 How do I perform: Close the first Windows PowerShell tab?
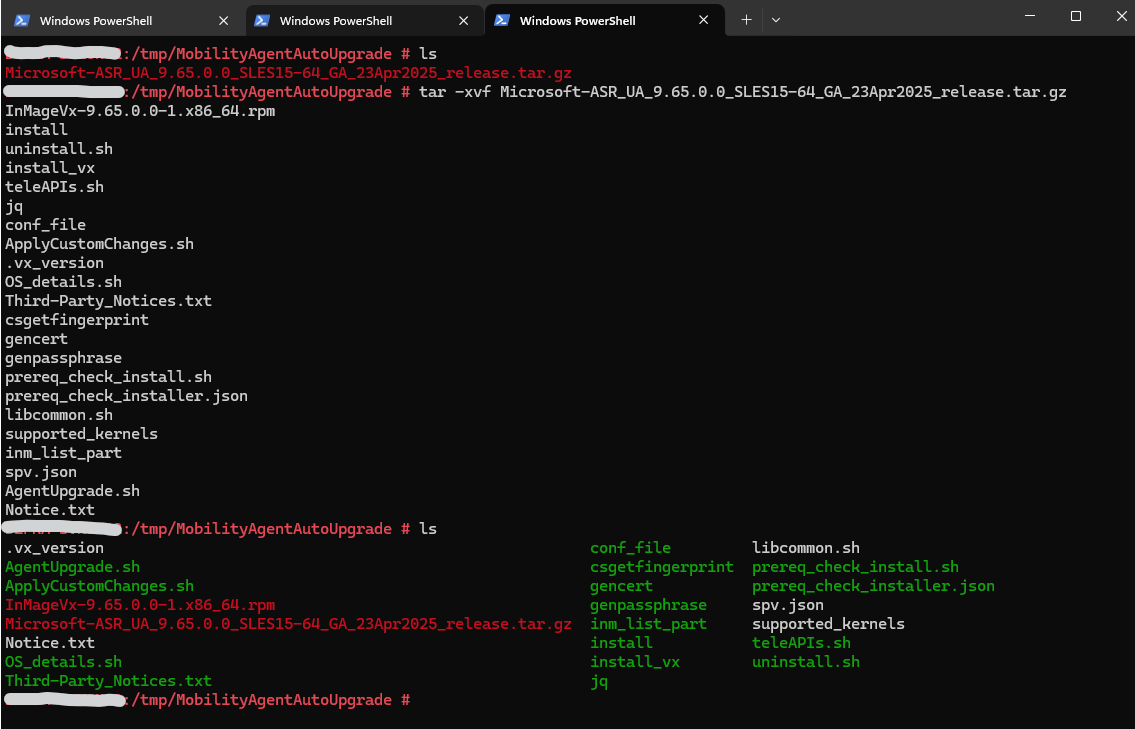tap(224, 20)
